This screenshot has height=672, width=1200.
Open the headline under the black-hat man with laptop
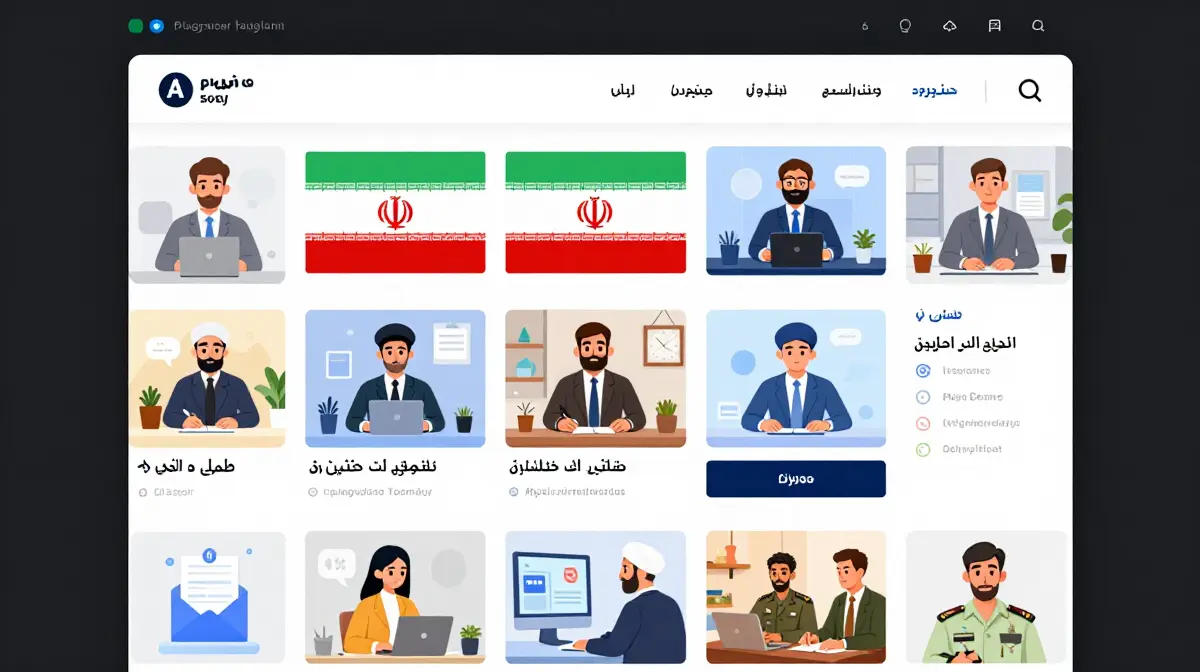[x=373, y=466]
